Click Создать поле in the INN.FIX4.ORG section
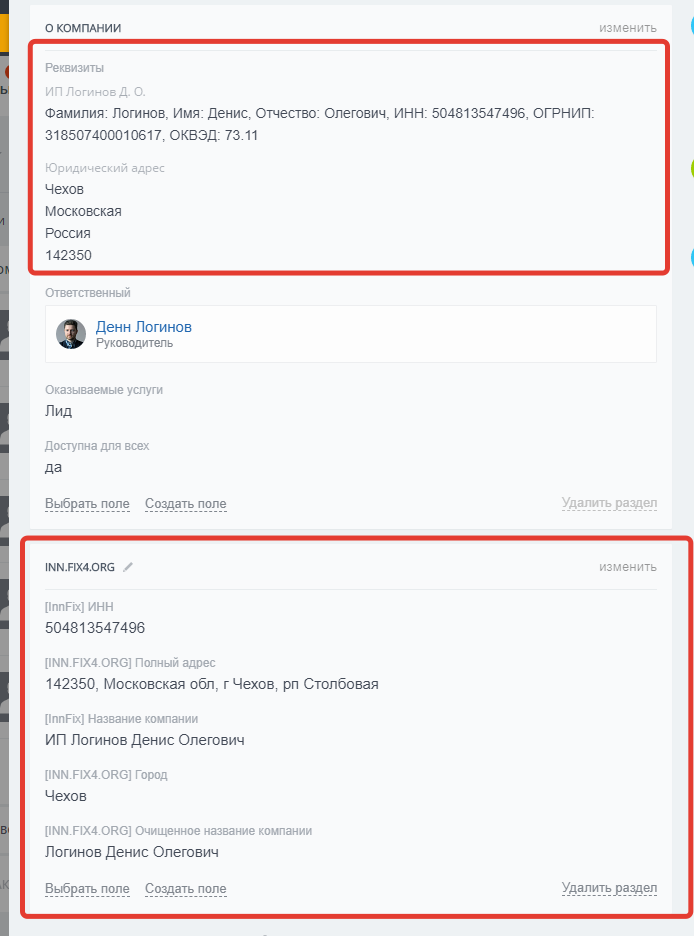 [x=186, y=889]
